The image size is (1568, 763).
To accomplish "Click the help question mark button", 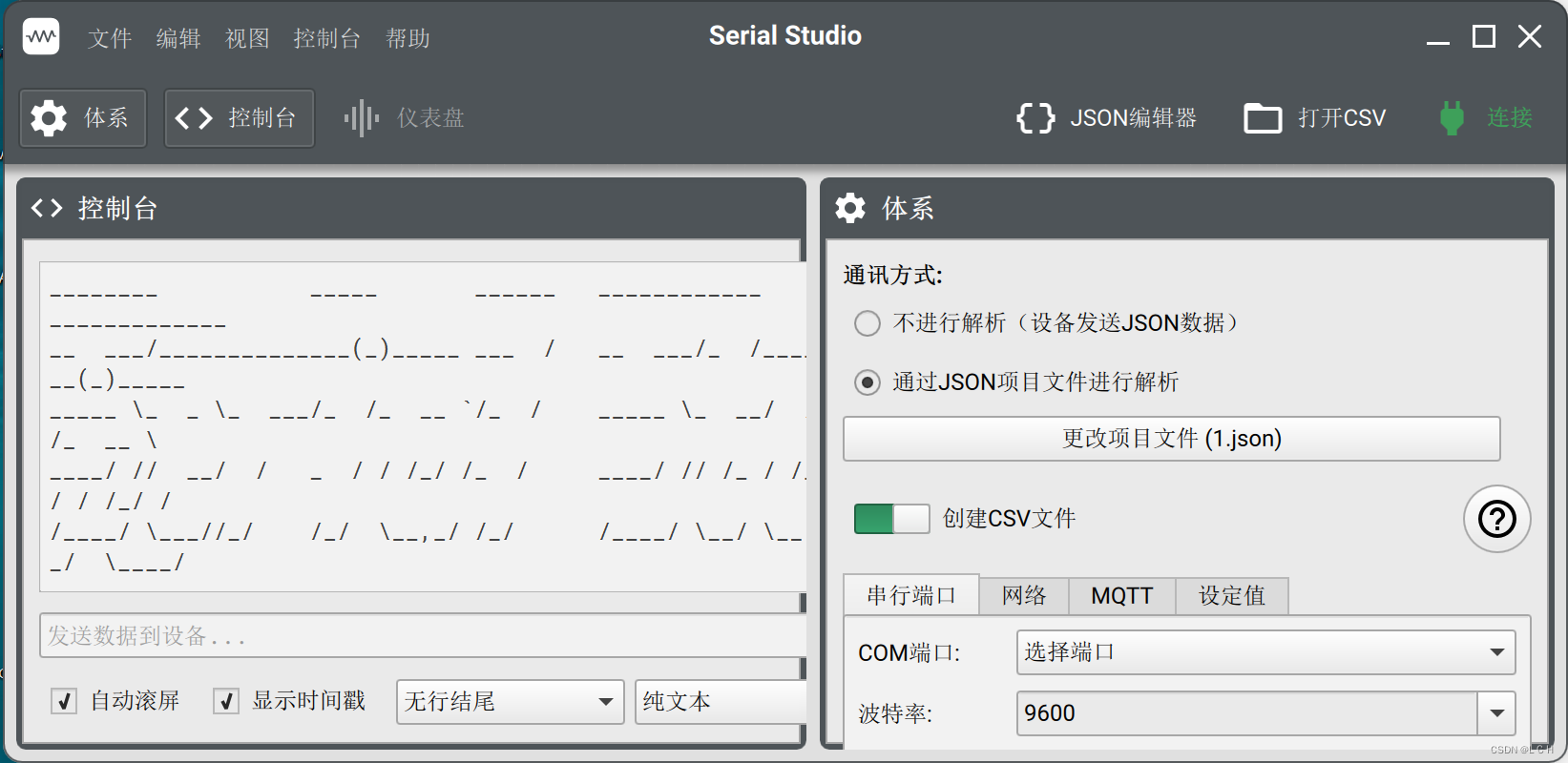I will click(x=1496, y=519).
